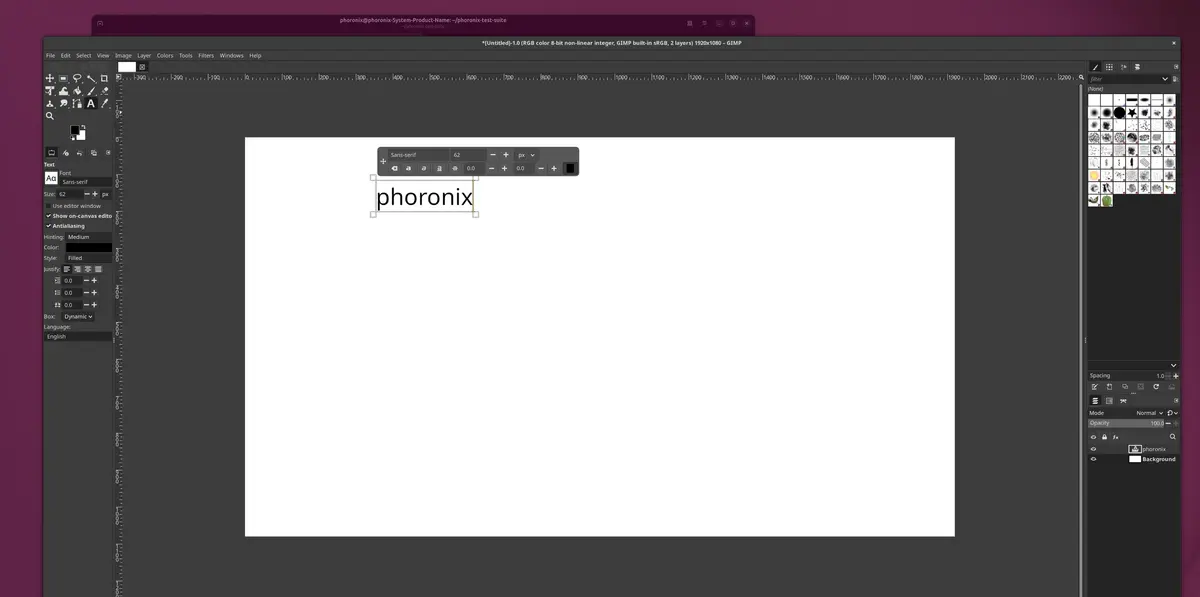The image size is (1200, 597).
Task: Open the Colors menu
Action: click(x=165, y=56)
